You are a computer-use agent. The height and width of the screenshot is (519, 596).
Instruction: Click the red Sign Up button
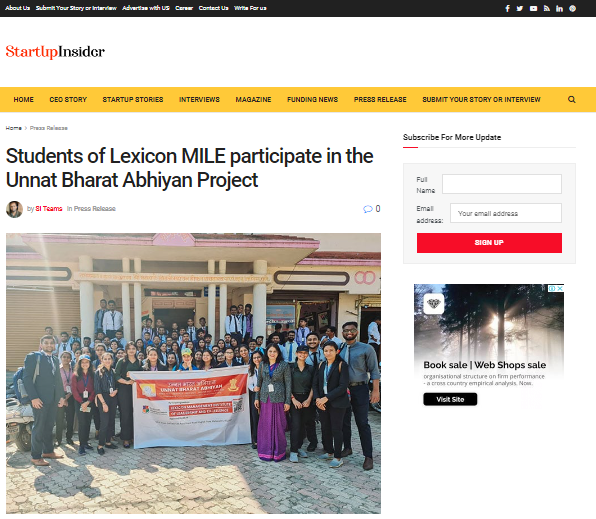[489, 243]
